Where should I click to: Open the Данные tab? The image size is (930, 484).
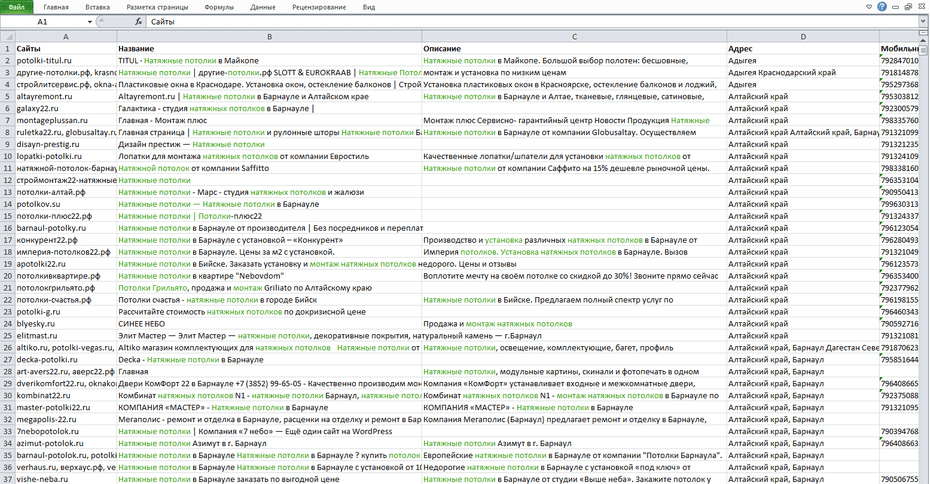point(263,7)
